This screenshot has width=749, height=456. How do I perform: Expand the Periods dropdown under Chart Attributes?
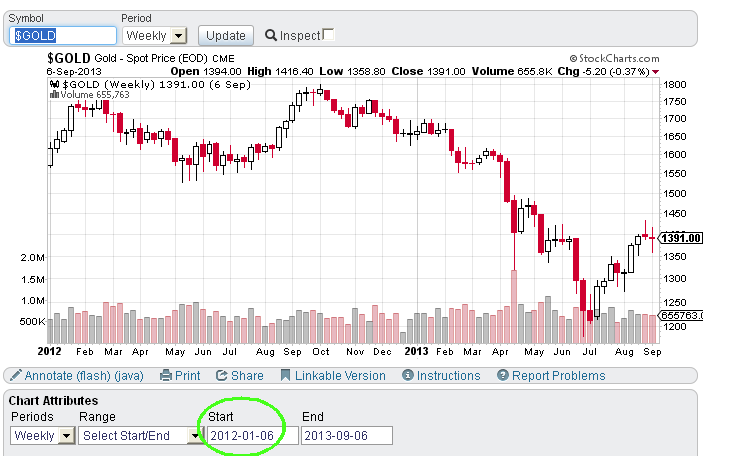point(43,435)
